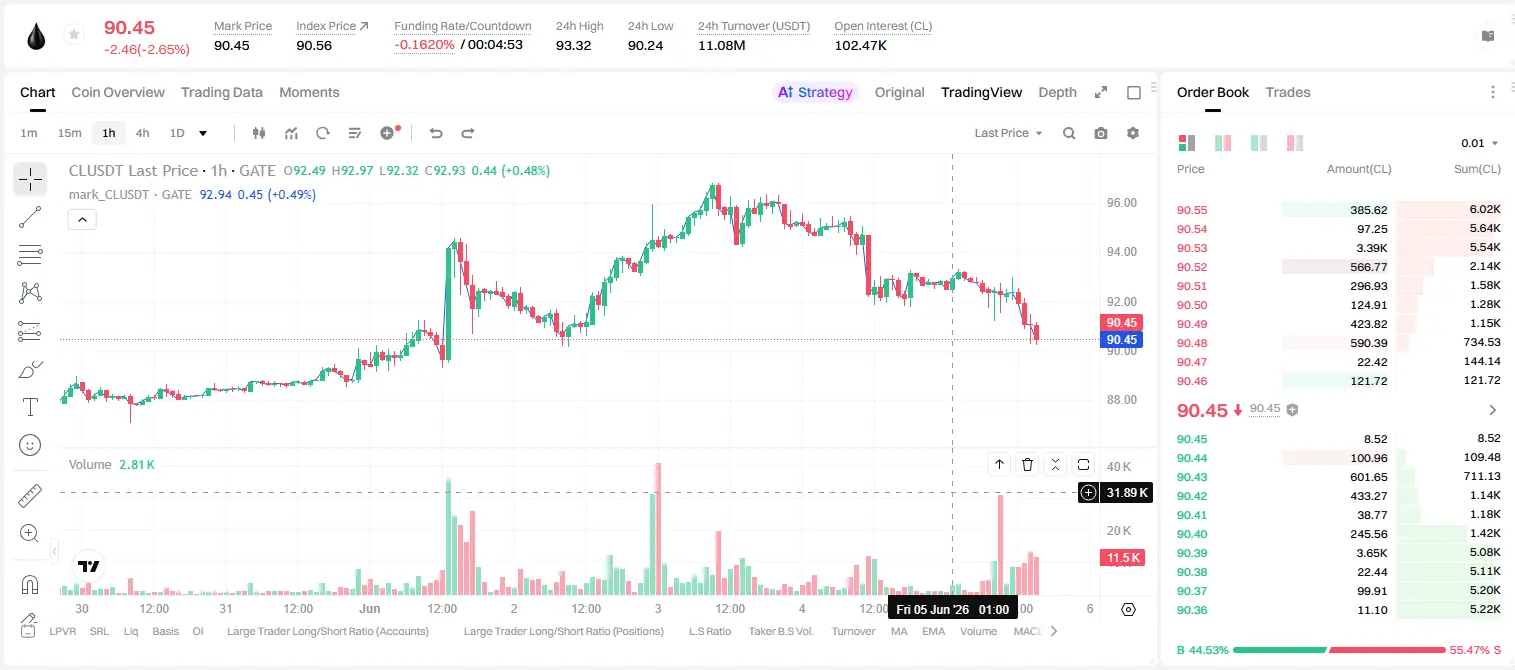Toggle favorite star next to price
Image resolution: width=1515 pixels, height=670 pixels.
(74, 35)
